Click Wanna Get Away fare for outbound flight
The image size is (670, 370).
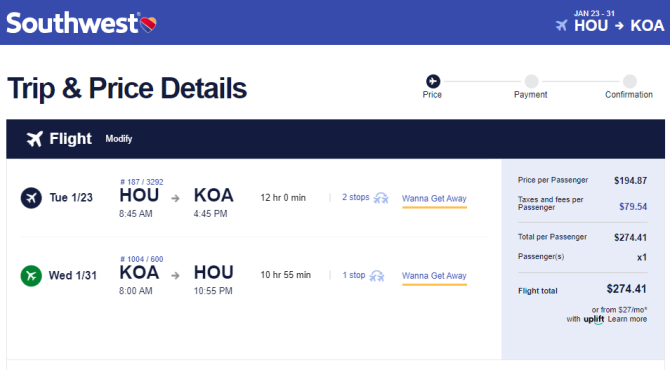click(434, 199)
